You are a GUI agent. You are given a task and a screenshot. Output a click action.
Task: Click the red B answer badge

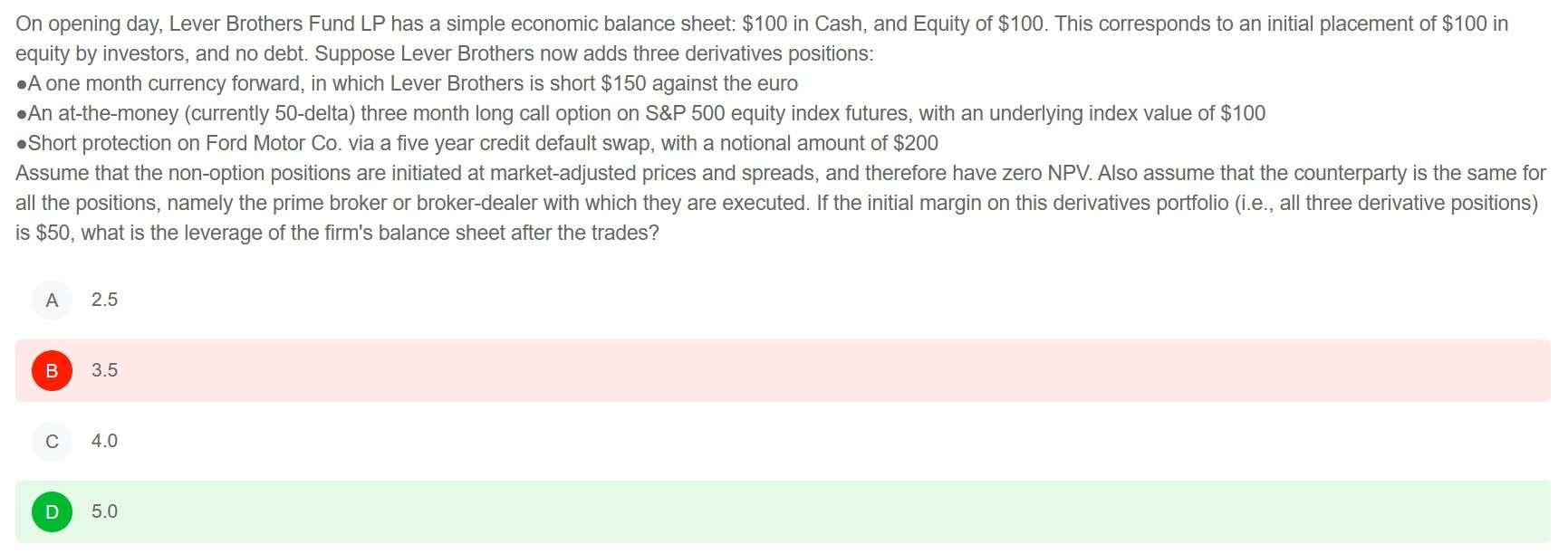[52, 370]
